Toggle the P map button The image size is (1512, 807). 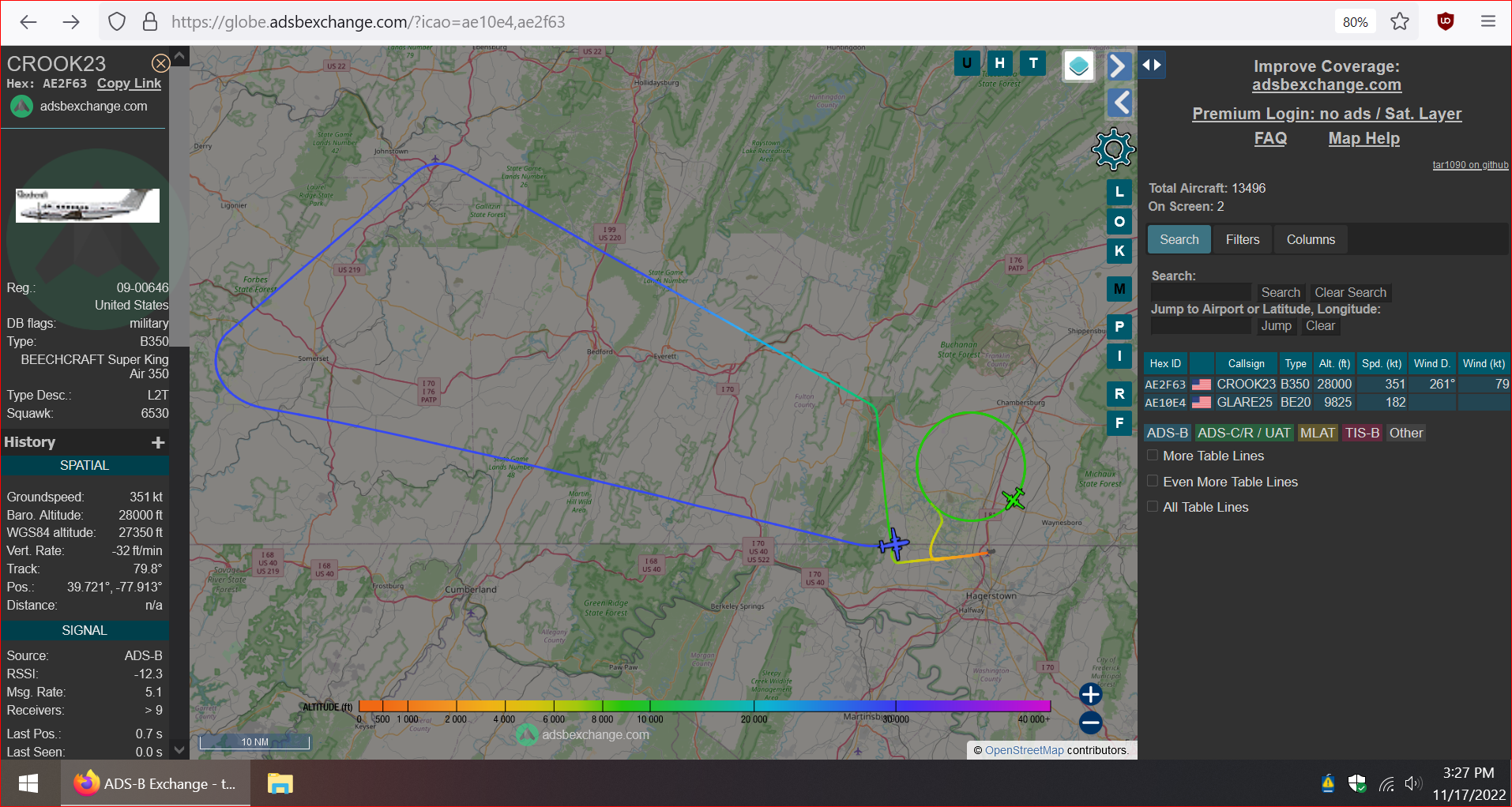click(1119, 327)
